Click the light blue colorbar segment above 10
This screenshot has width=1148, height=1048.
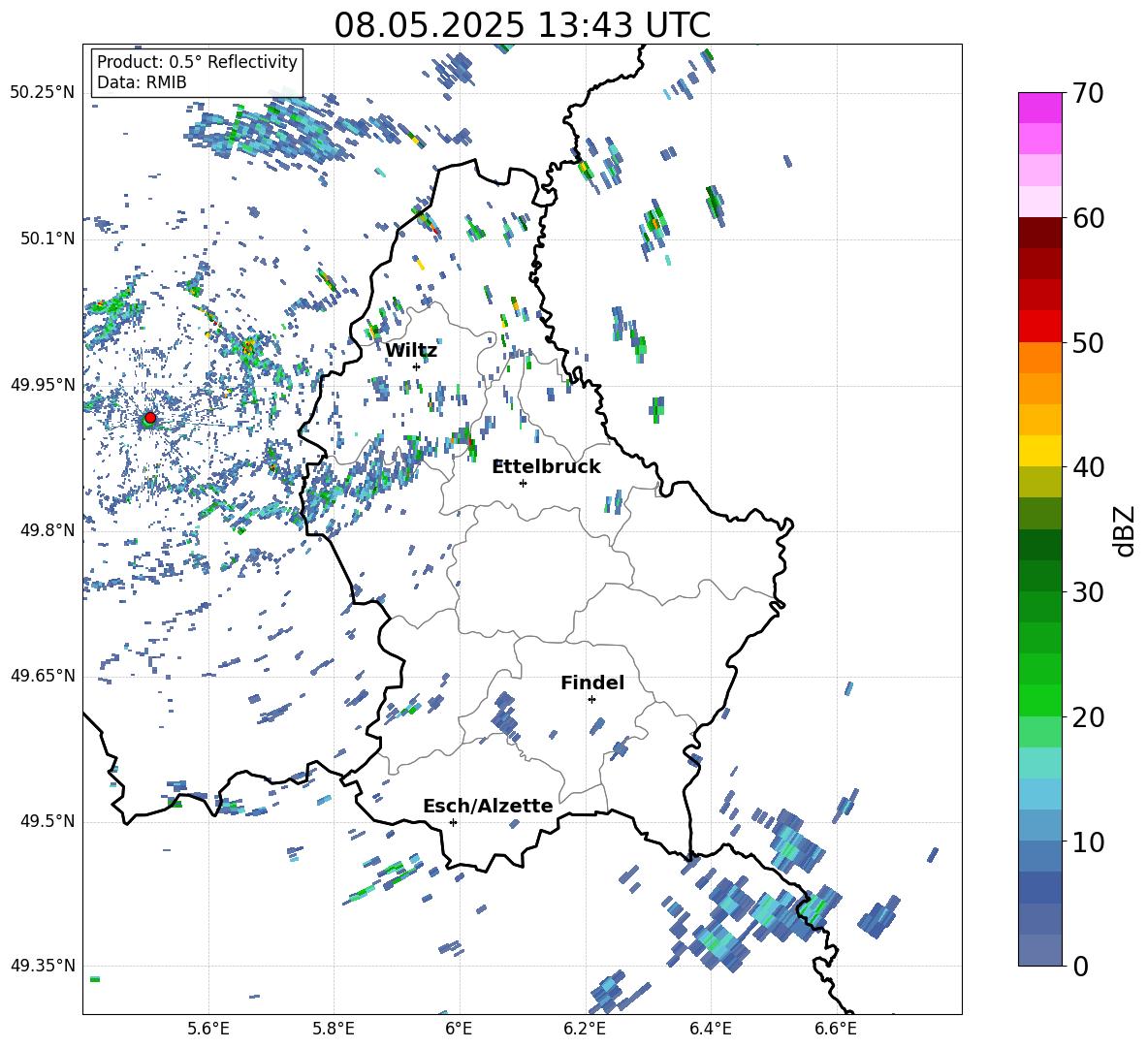[x=1039, y=794]
